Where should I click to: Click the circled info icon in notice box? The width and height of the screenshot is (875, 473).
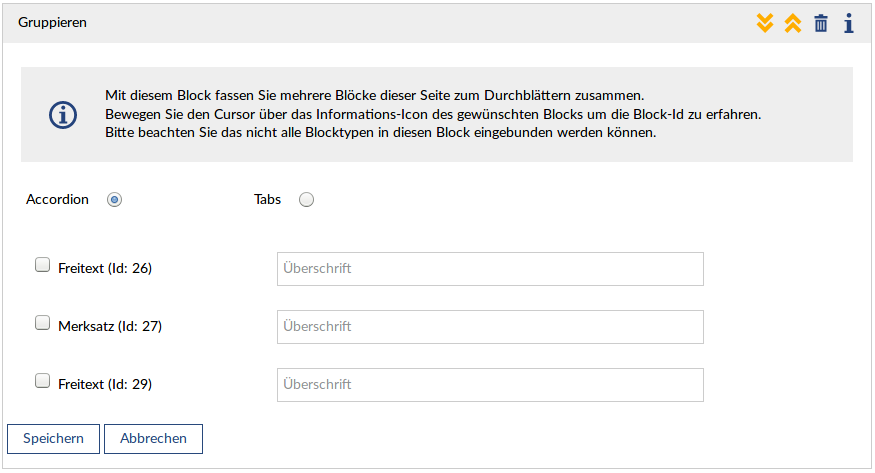(63, 115)
